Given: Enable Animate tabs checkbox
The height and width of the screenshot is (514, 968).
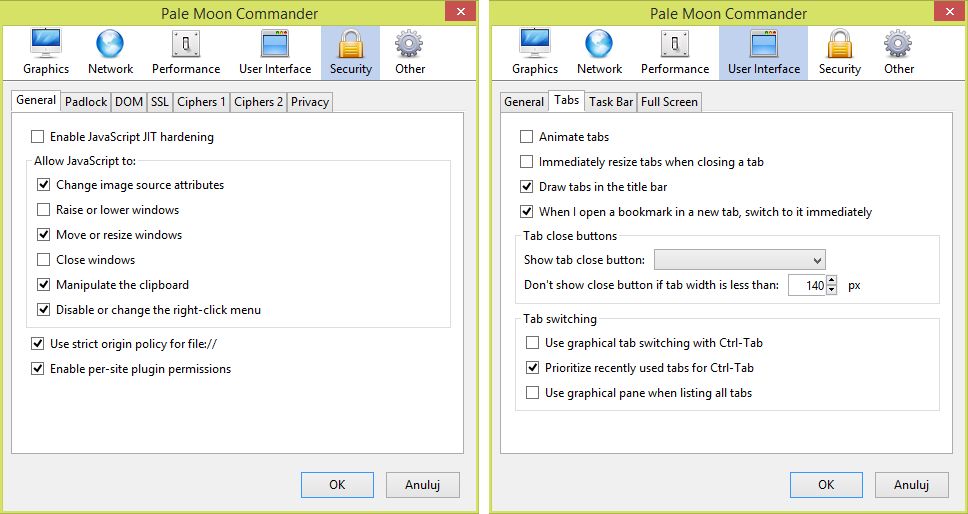Looking at the screenshot, I should [x=527, y=136].
